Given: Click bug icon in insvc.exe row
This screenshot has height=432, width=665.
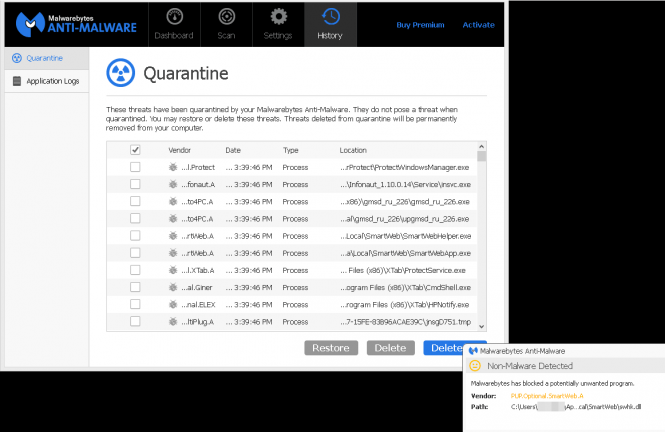Looking at the screenshot, I should tap(173, 184).
